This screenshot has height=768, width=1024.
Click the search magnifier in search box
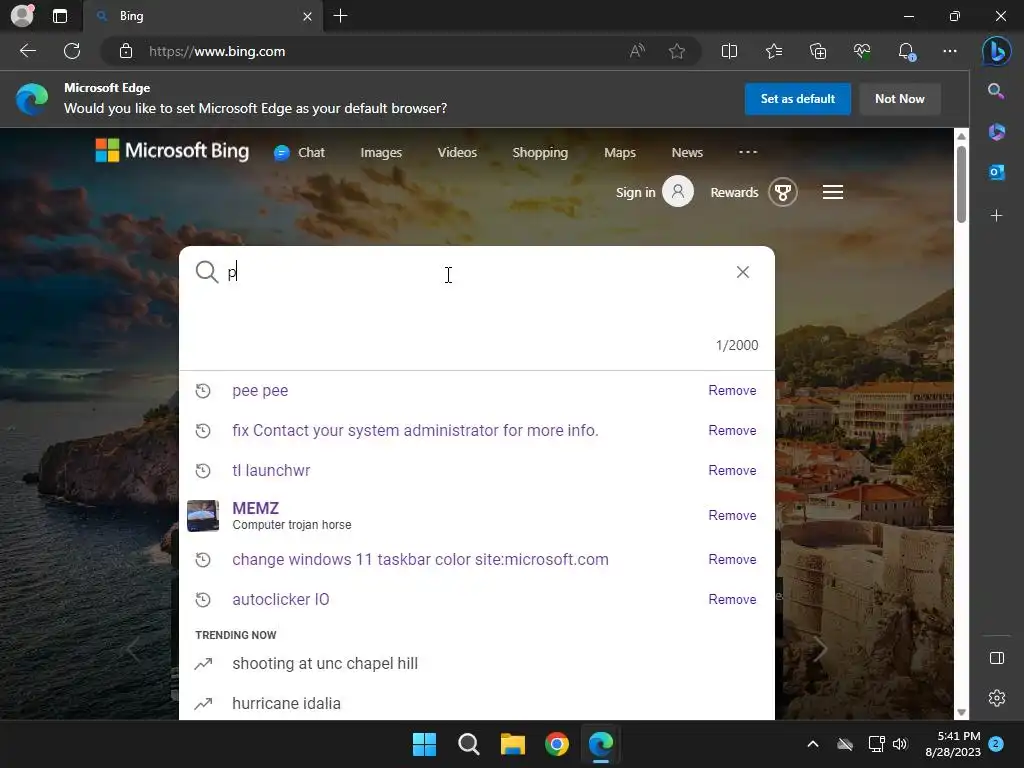click(206, 272)
